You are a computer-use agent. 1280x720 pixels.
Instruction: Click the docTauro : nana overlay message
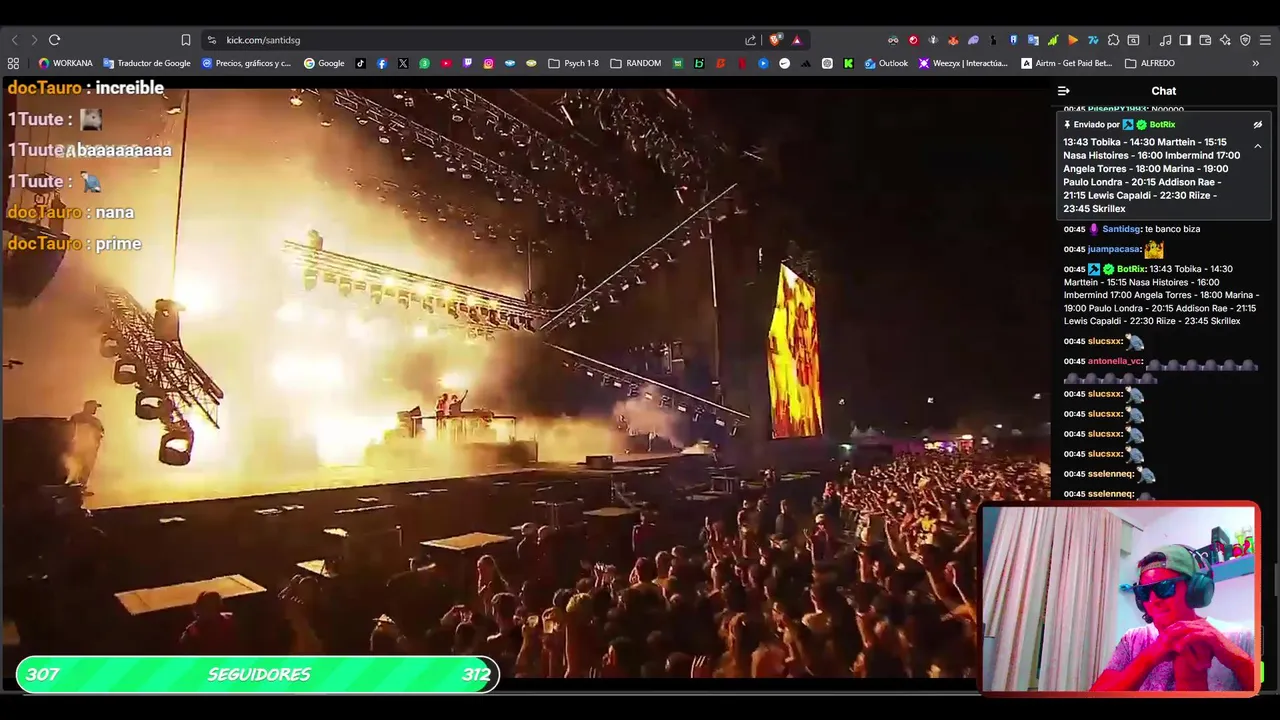70,213
